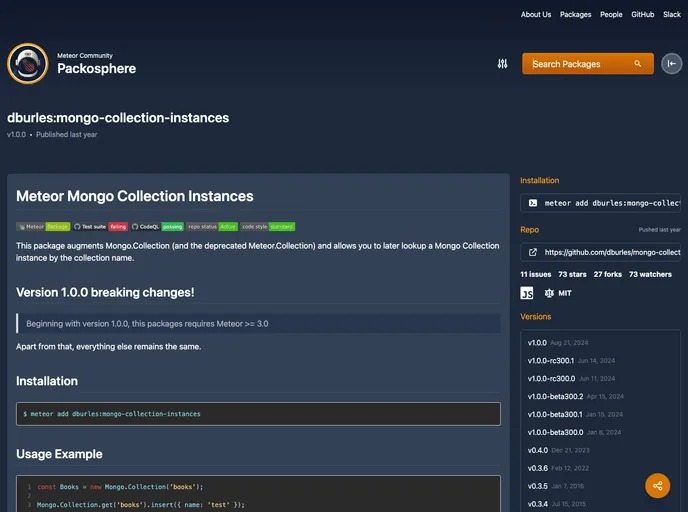Click the Versions section label
Screen dimensions: 688x512
pyautogui.click(x=536, y=317)
